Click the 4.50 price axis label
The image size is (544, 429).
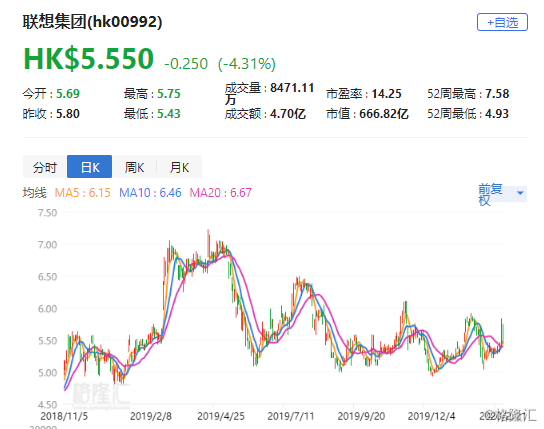(x=48, y=405)
